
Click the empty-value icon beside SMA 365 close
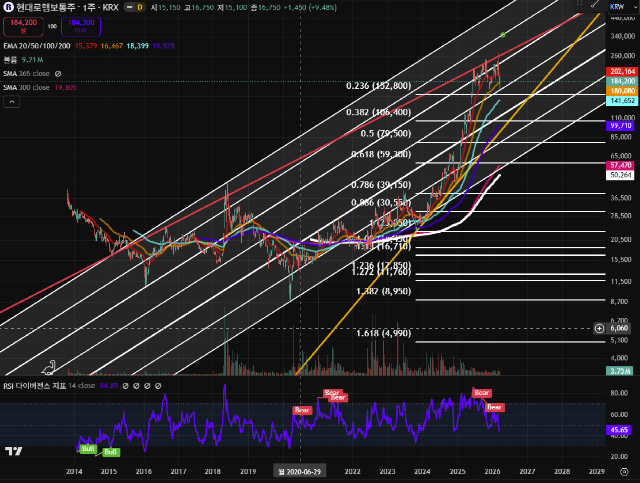(58, 73)
